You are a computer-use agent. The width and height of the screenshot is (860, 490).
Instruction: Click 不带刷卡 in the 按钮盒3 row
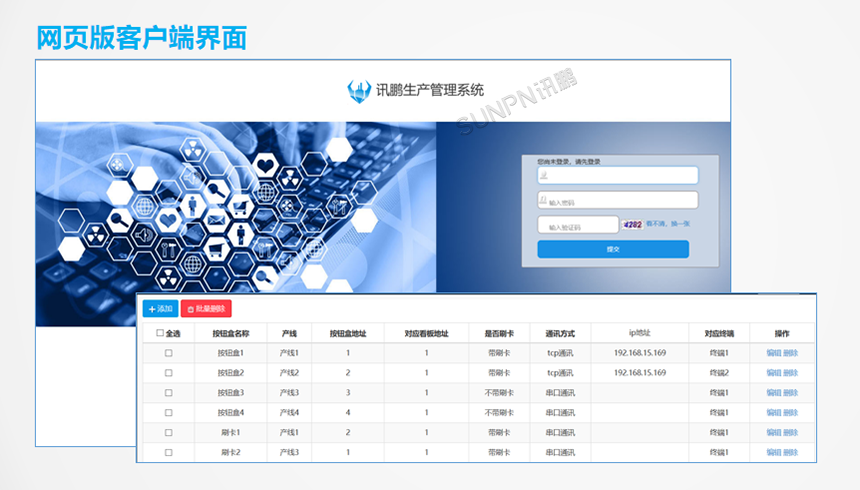[x=499, y=392]
